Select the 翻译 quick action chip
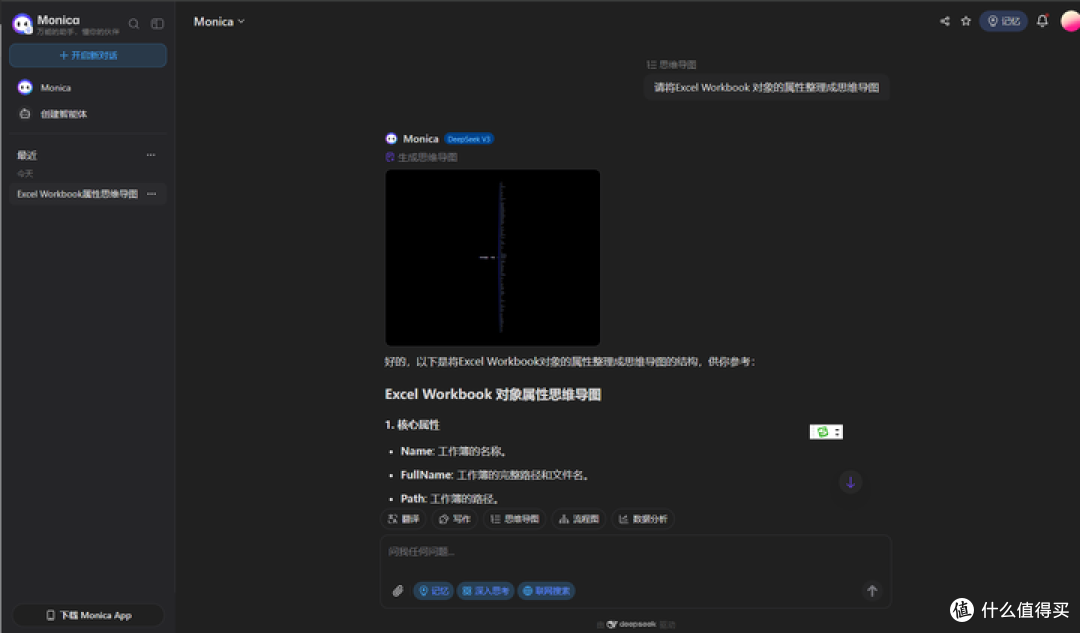 (404, 519)
